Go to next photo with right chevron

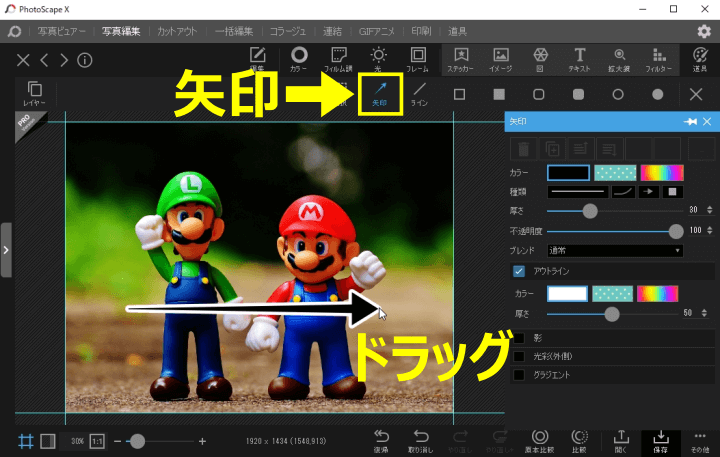(x=64, y=60)
